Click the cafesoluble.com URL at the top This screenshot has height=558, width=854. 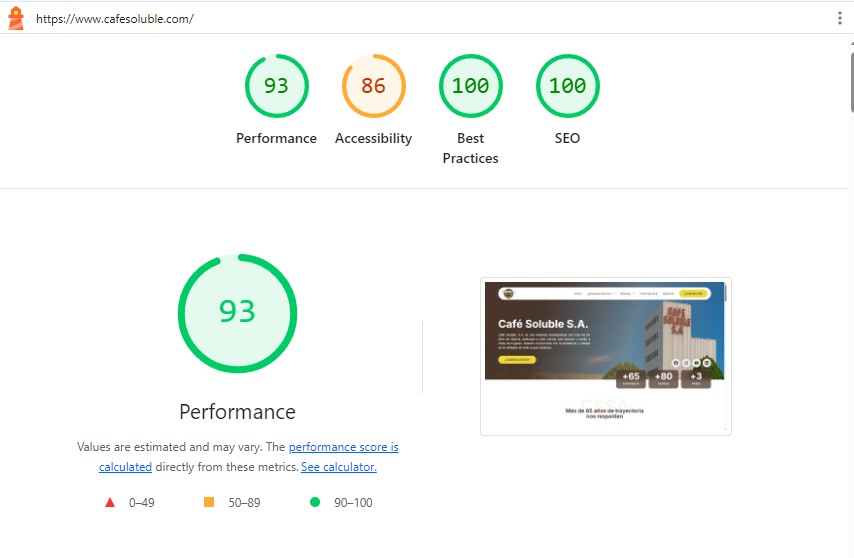[x=115, y=19]
